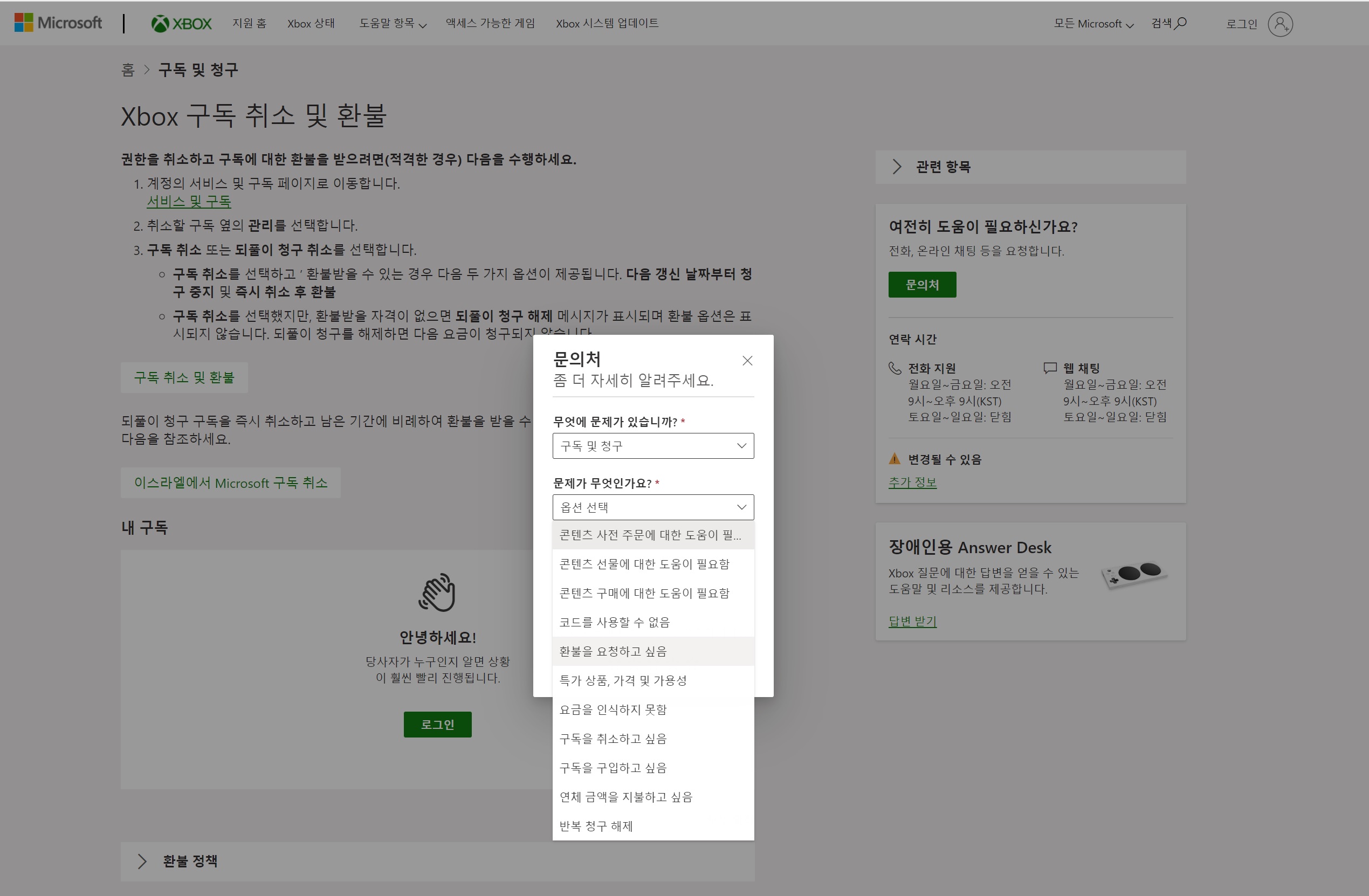This screenshot has width=1369, height=896.
Task: Click the Xbox 구독 취소 및 환불 title
Action: [253, 116]
